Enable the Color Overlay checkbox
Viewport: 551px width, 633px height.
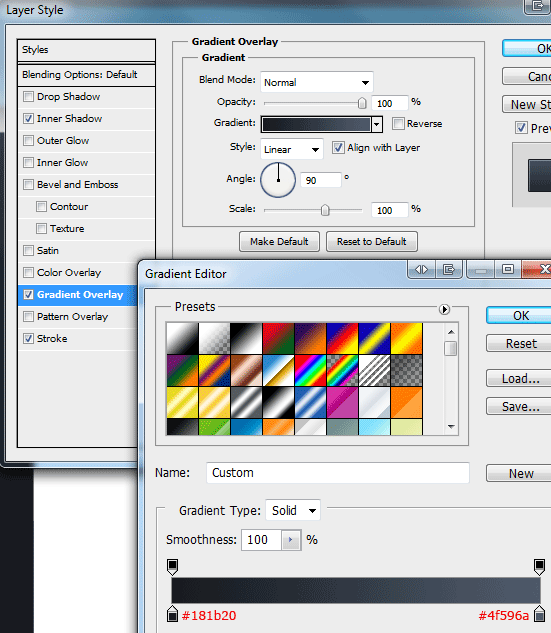28,272
